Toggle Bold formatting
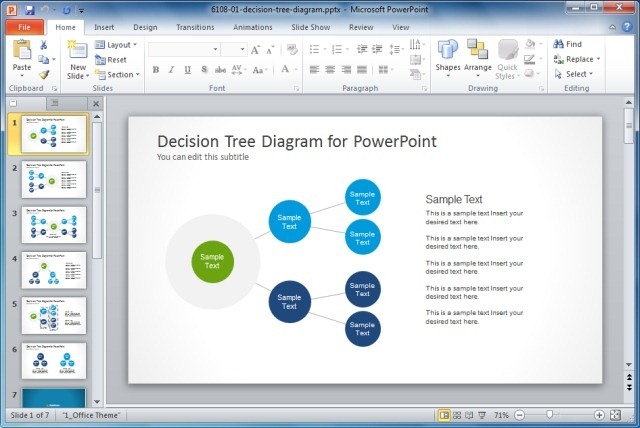The image size is (640, 428). coord(156,70)
